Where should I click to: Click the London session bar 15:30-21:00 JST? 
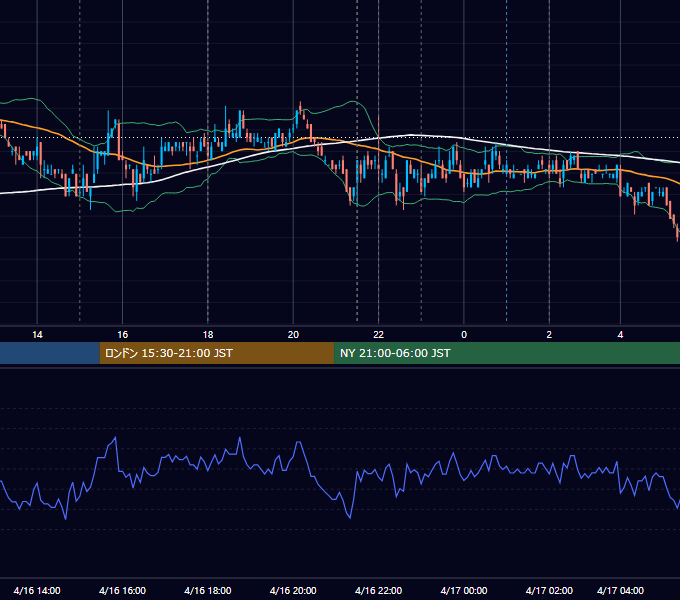[217, 353]
